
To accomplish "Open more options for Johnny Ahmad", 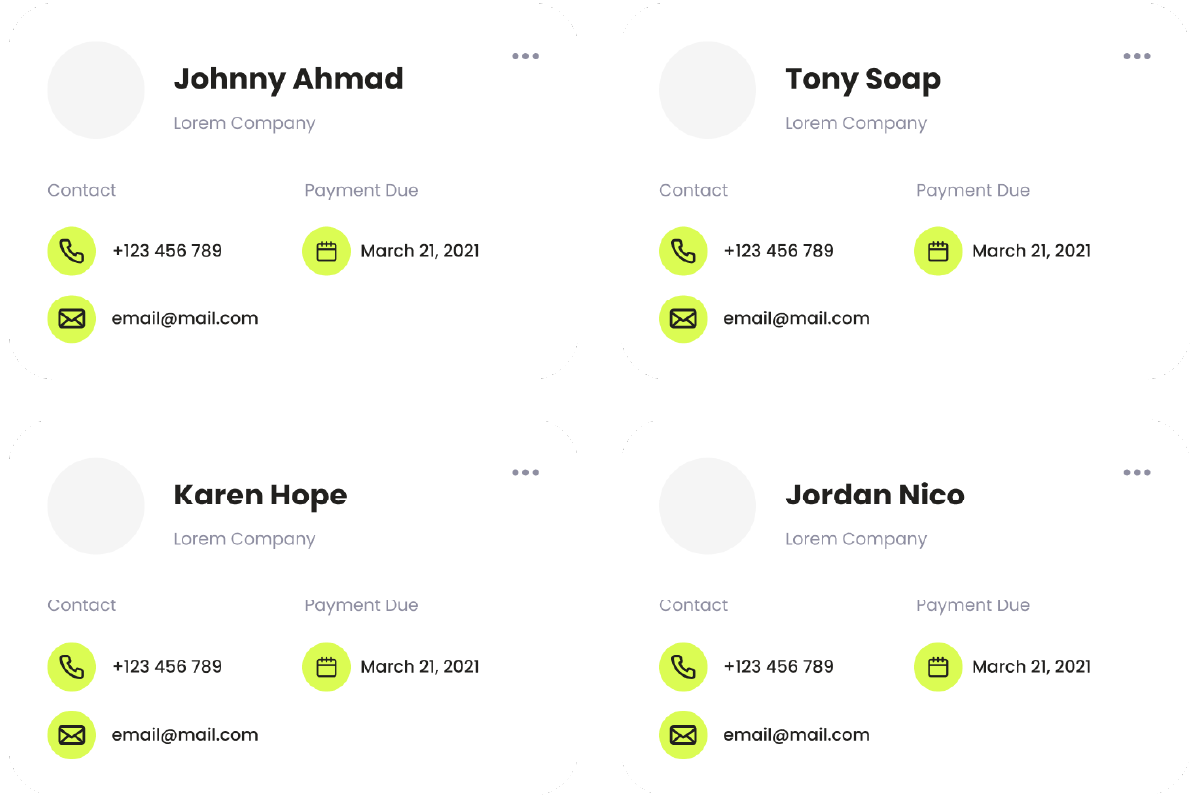I will 526,56.
